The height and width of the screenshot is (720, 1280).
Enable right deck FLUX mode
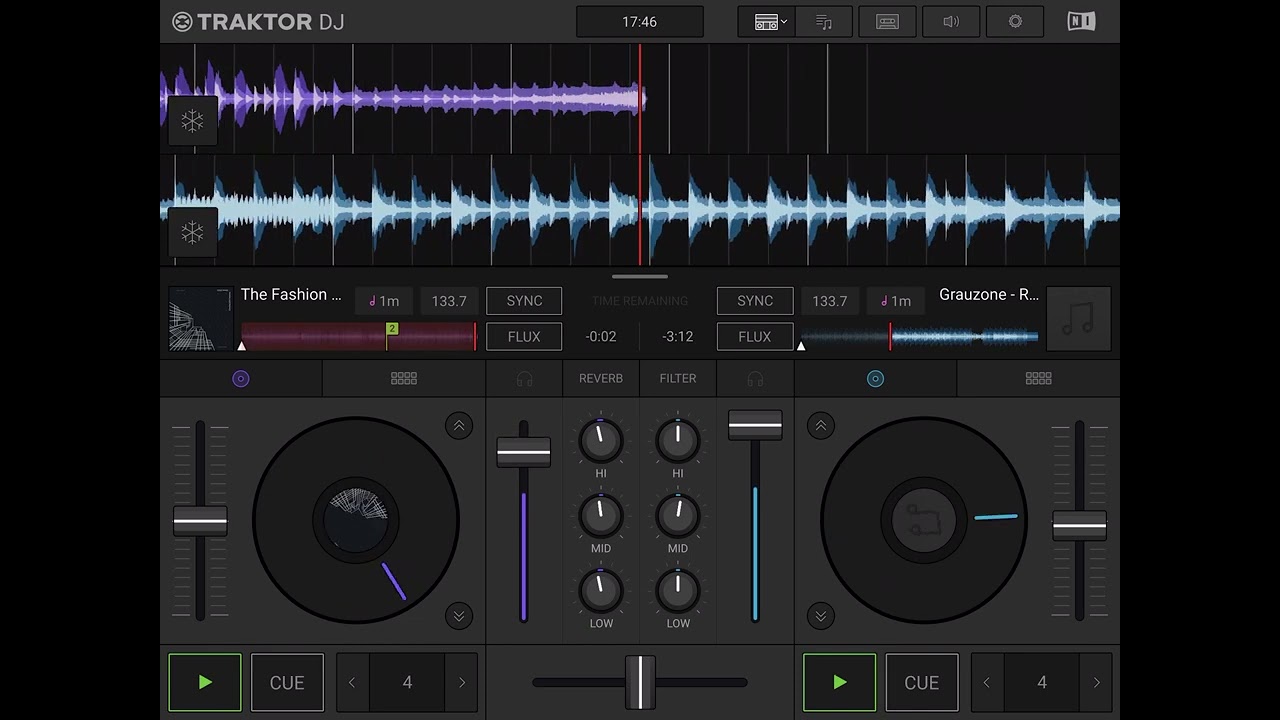pos(755,337)
